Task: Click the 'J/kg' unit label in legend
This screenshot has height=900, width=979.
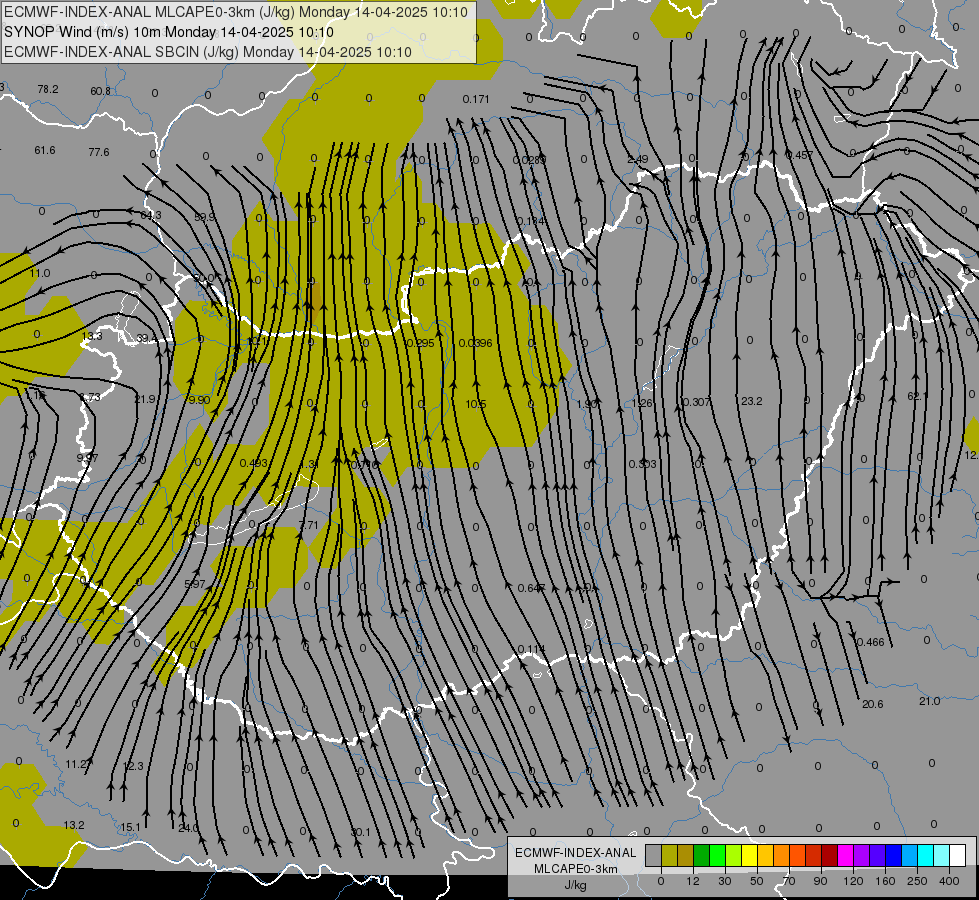Action: point(576,884)
